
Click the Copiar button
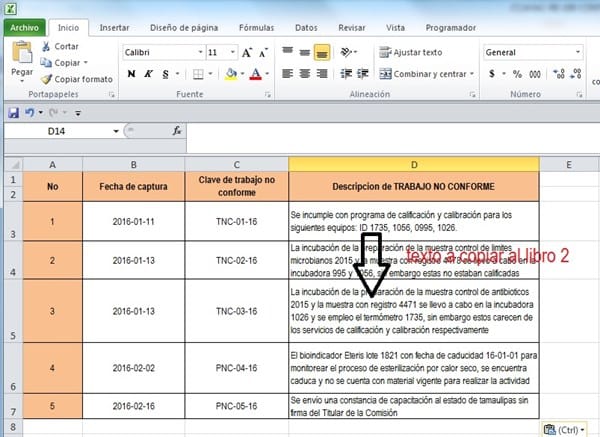tap(66, 62)
